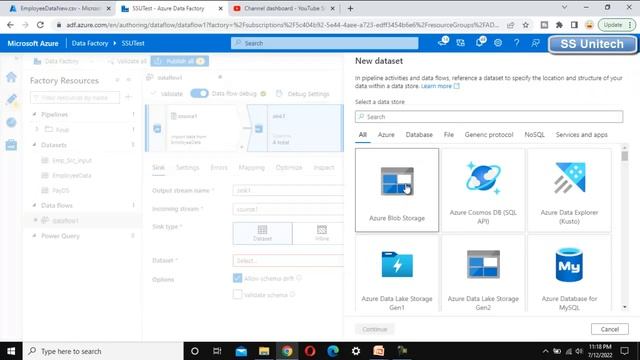Open the Manage toolbox icon in sidebar
Image resolution: width=640 pixels, height=360 pixels.
tap(11, 144)
